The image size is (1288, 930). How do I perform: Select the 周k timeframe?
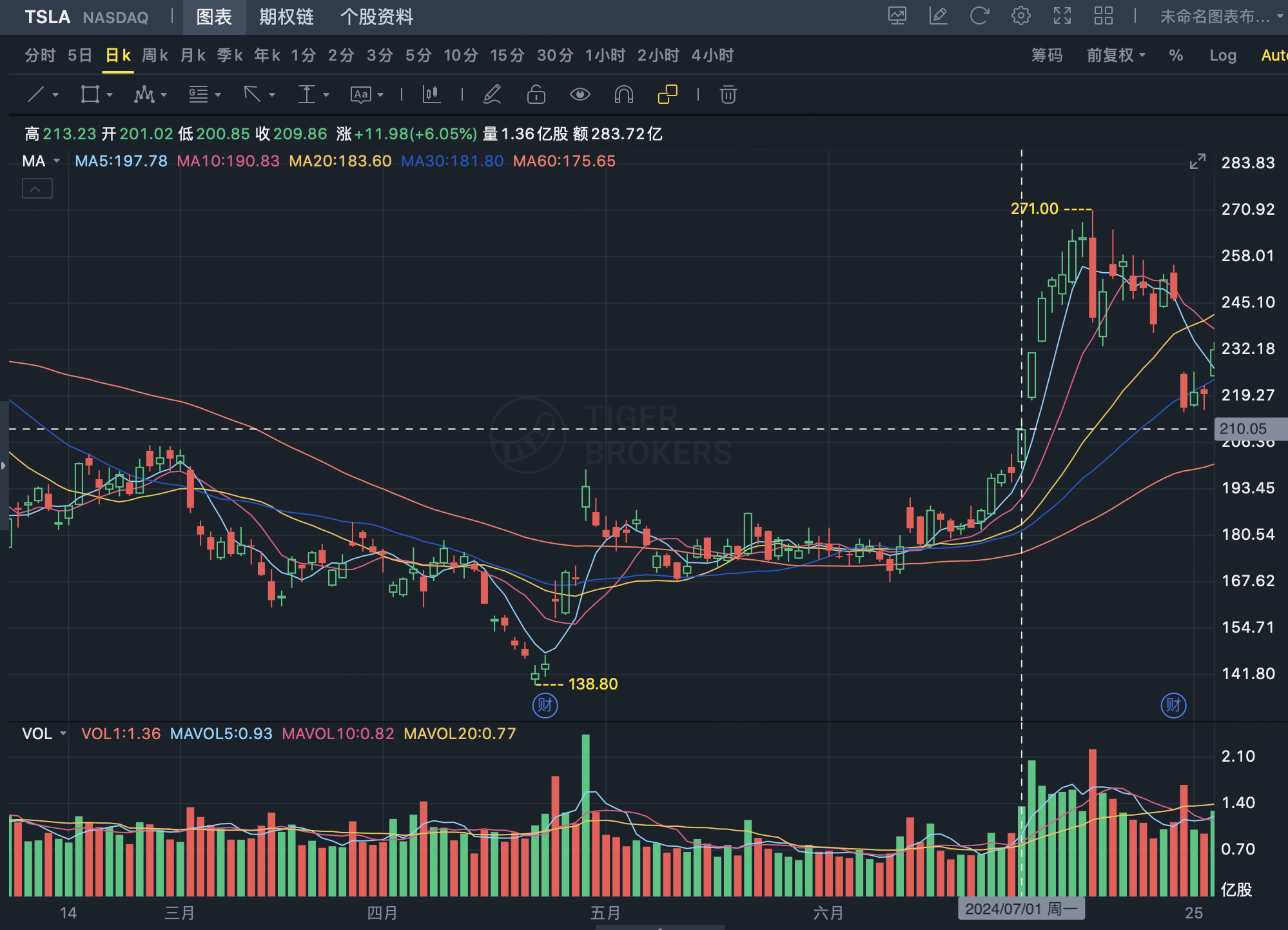tap(155, 55)
